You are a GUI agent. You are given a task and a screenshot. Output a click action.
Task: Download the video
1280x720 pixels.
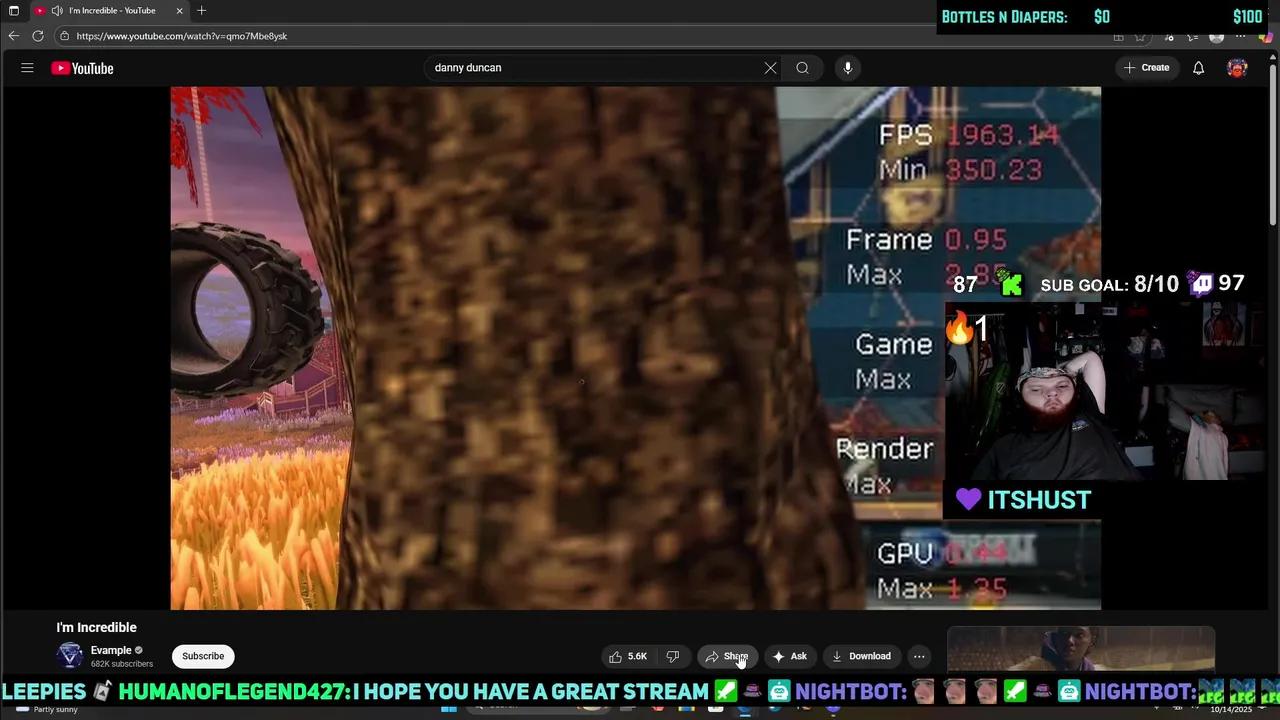coord(861,656)
